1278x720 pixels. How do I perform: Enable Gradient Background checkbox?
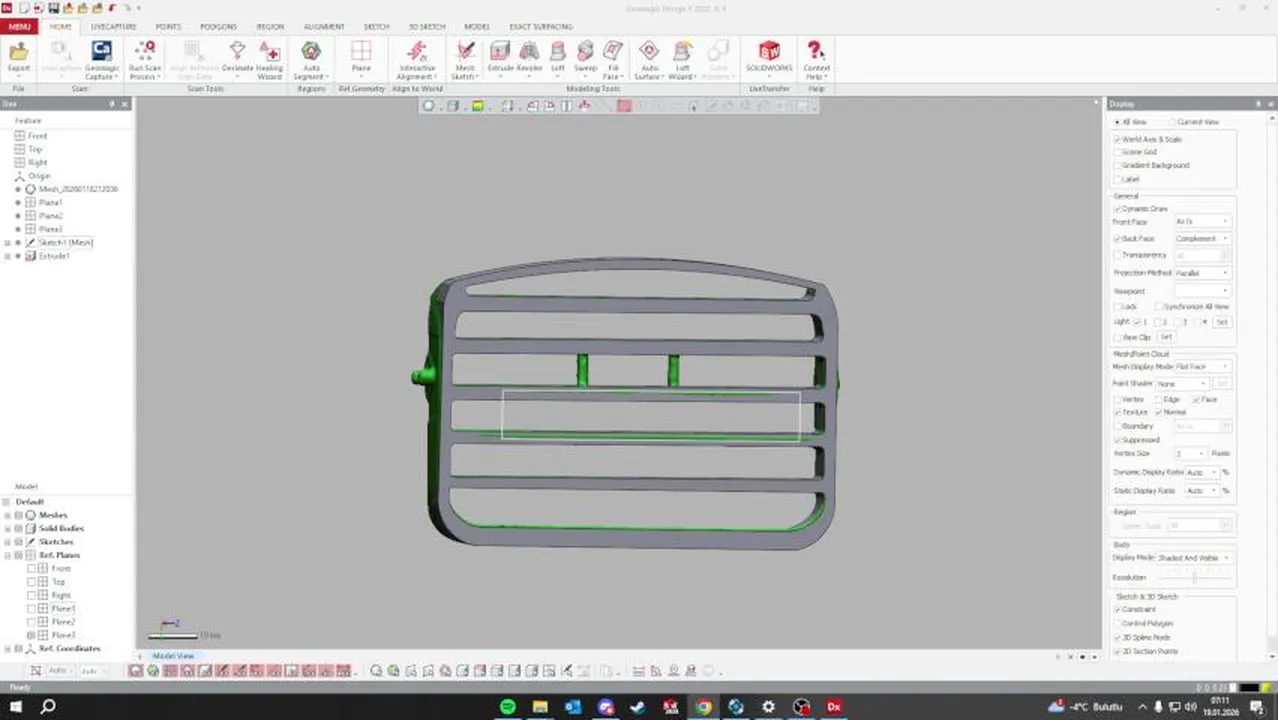pyautogui.click(x=1117, y=165)
